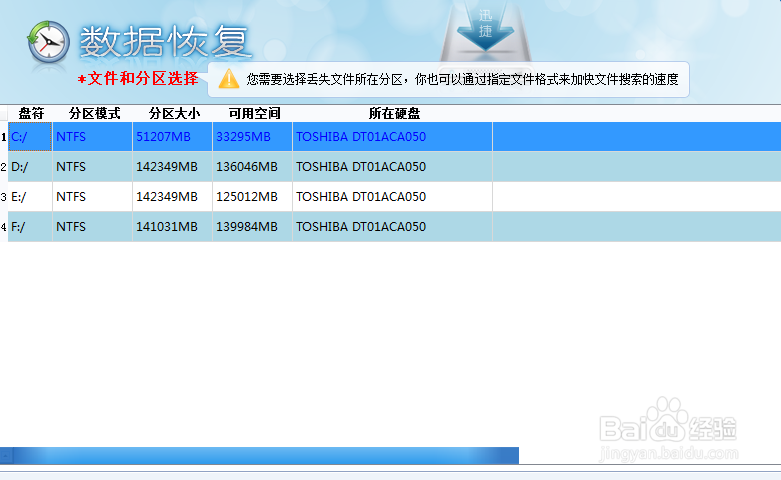Click the 136046MB free space cell
Image resolution: width=781 pixels, height=480 pixels.
click(253, 167)
